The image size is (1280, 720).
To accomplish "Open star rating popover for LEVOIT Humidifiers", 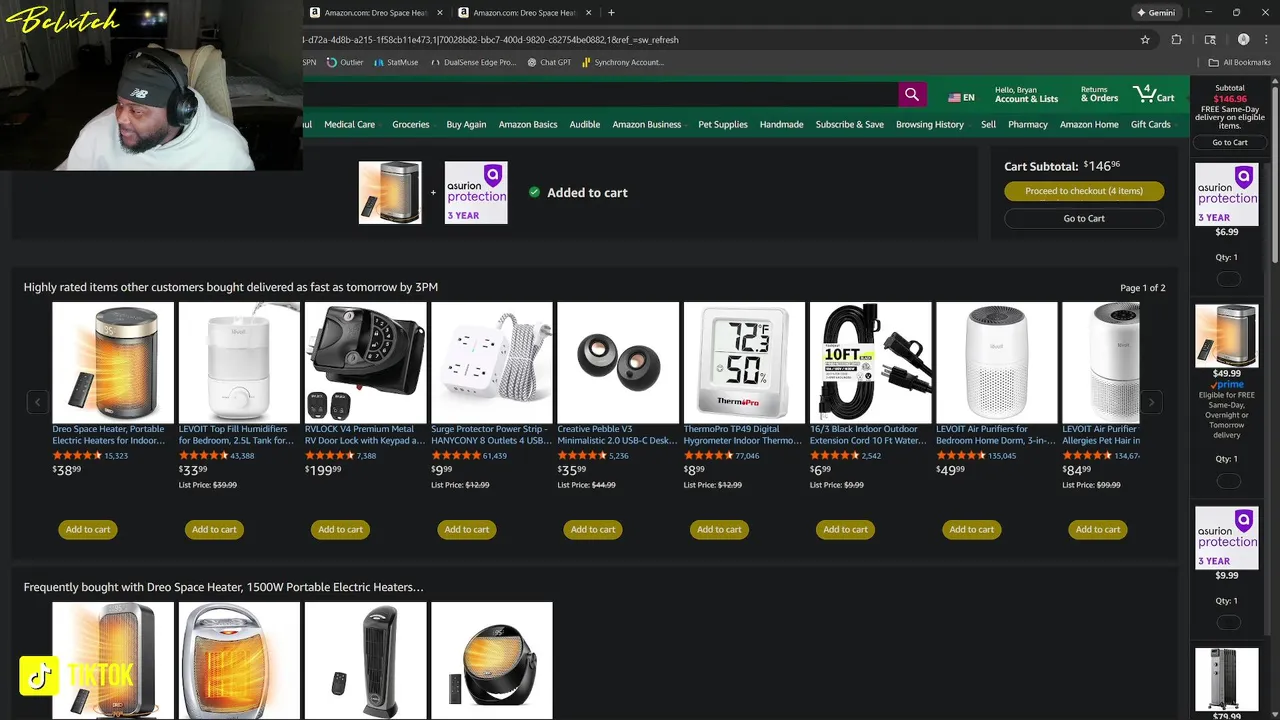I will pyautogui.click(x=203, y=455).
